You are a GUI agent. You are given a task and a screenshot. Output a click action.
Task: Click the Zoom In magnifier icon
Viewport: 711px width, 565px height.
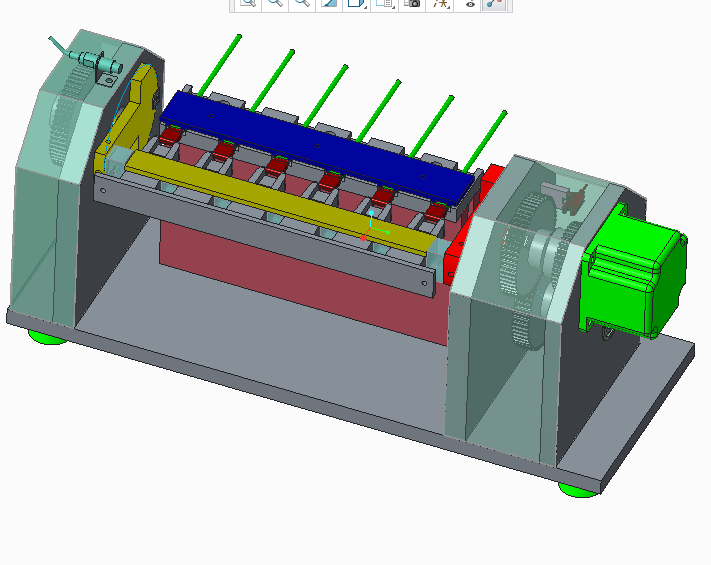(x=275, y=3)
